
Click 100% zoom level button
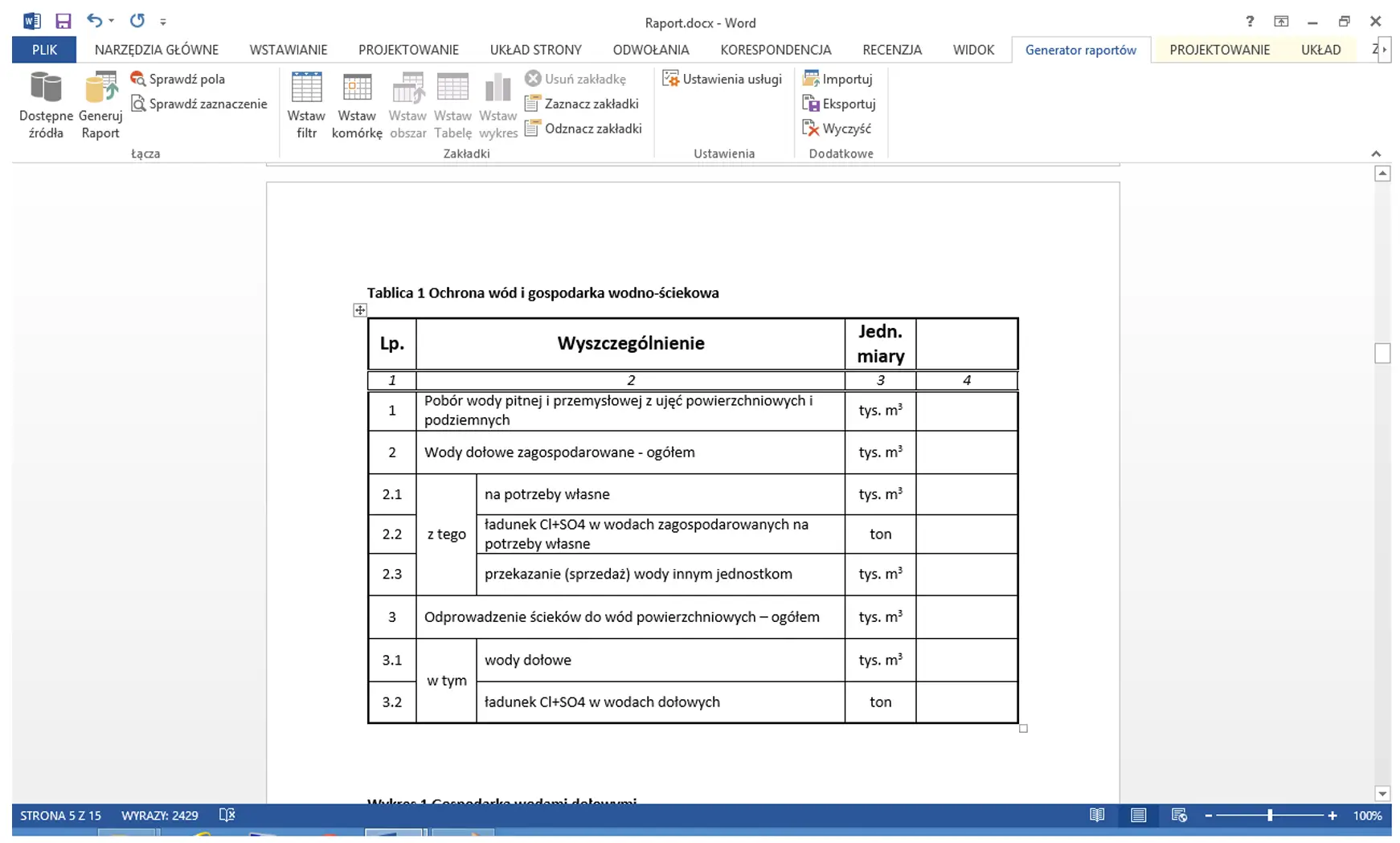(1367, 815)
